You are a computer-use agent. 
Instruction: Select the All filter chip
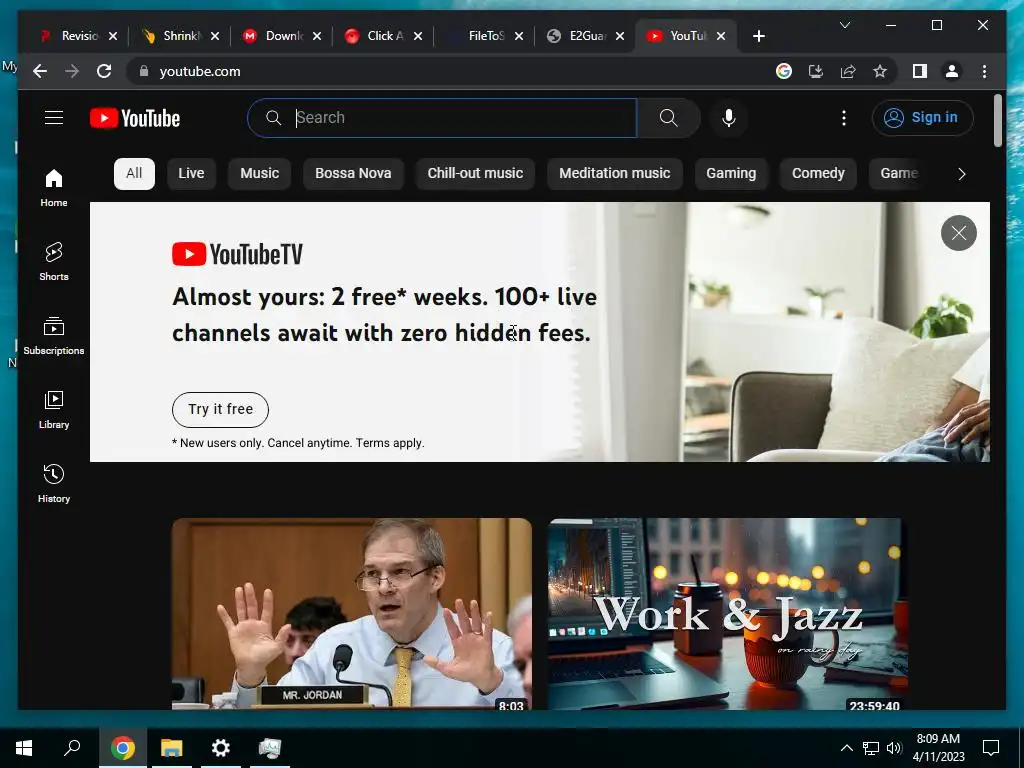(134, 174)
